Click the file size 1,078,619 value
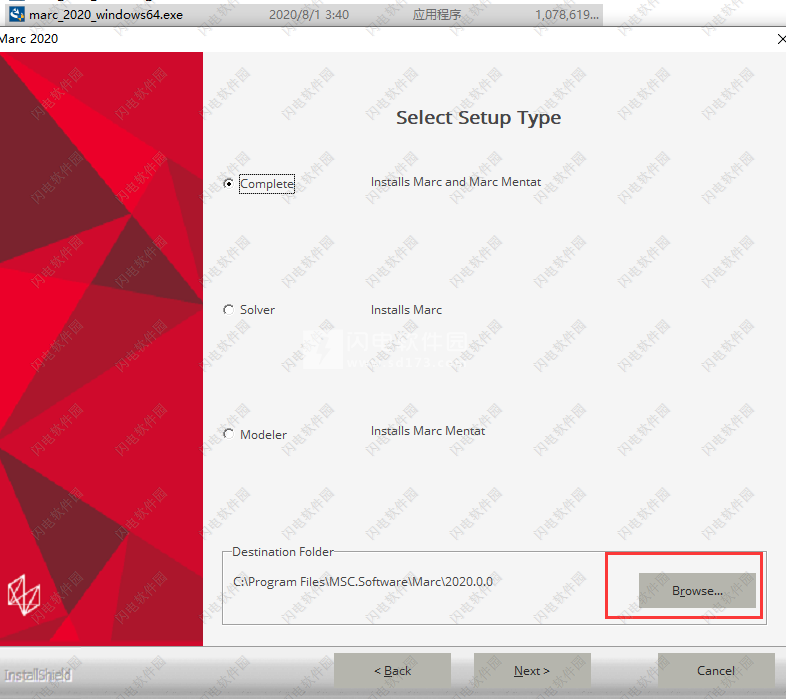Screen dimensions: 786x699 click(567, 15)
